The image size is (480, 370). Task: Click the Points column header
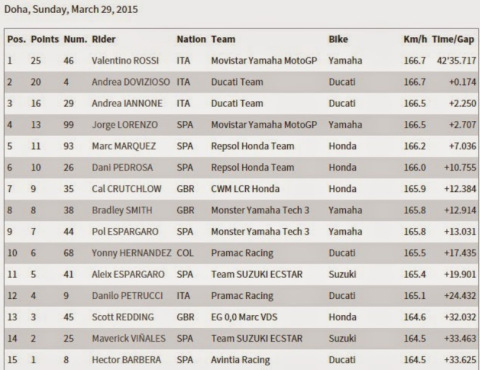45,39
